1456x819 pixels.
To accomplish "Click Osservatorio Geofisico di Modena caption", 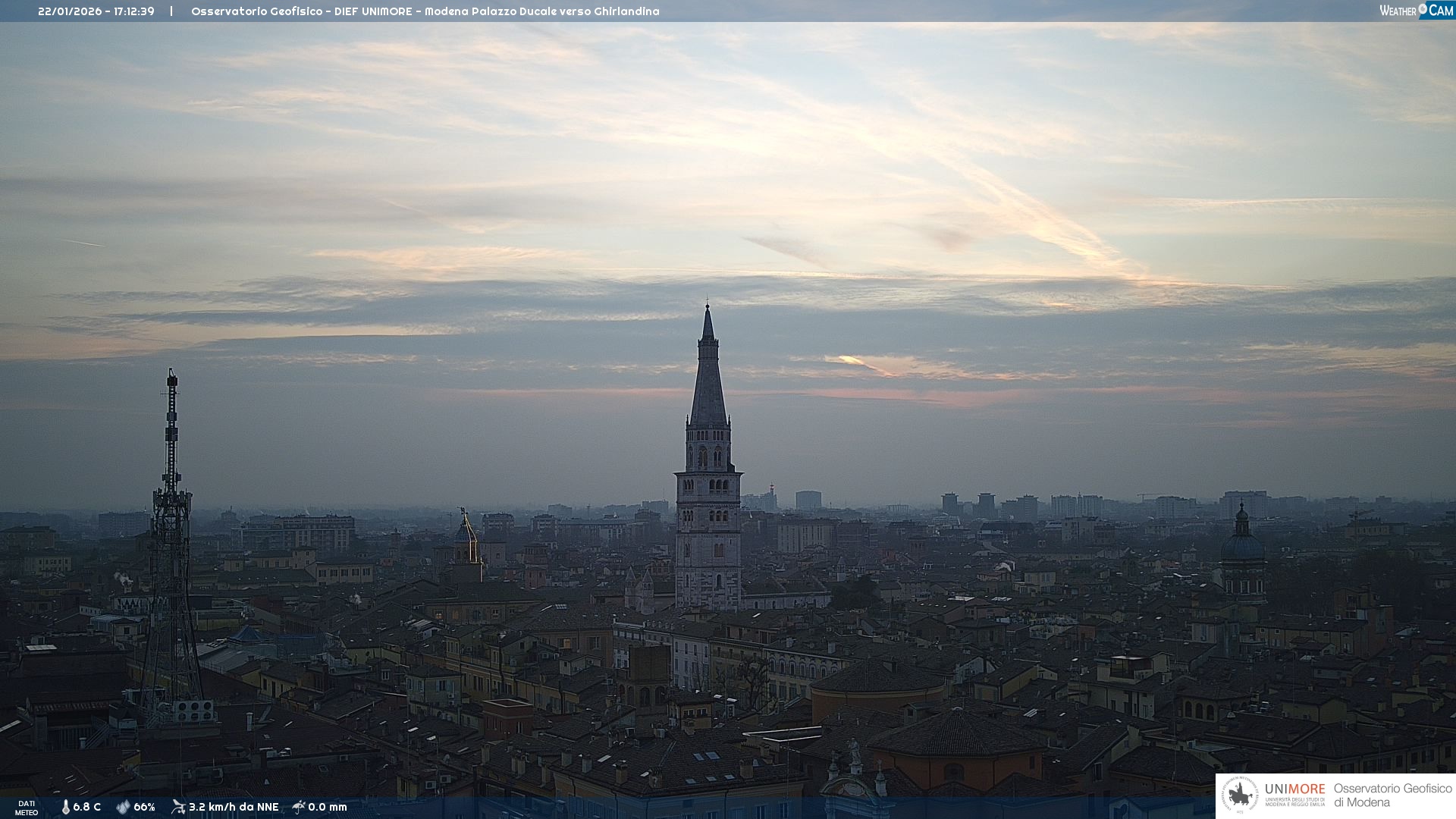I will 1392,795.
